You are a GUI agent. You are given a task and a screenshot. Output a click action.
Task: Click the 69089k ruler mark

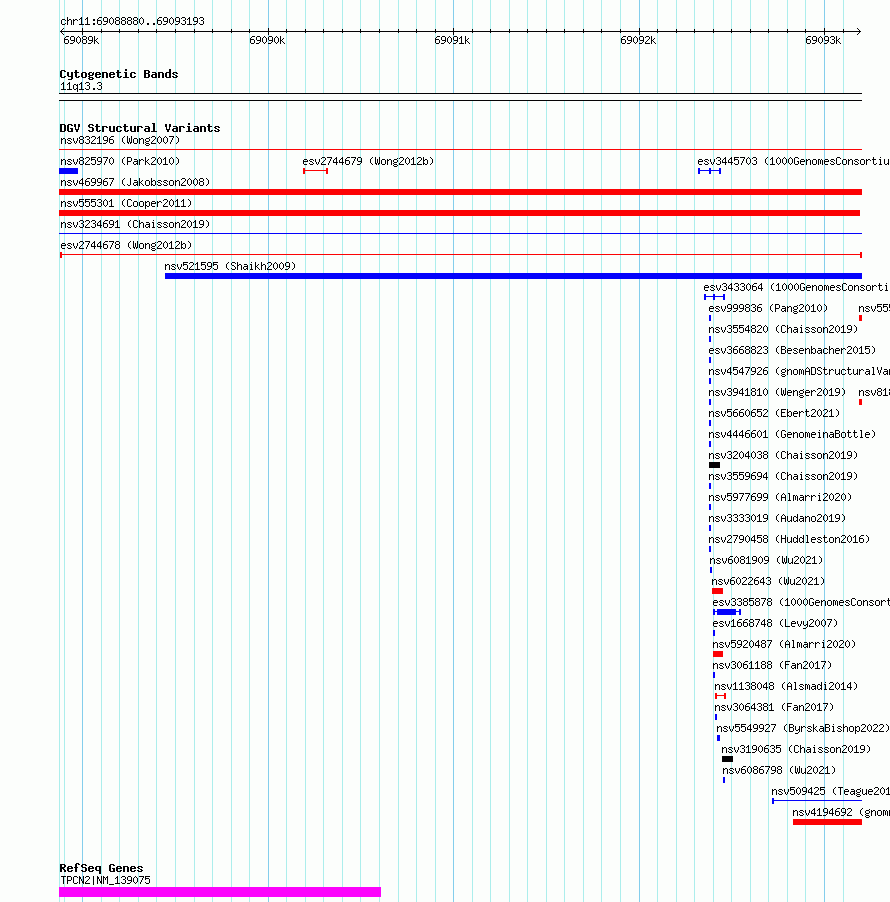coord(81,40)
